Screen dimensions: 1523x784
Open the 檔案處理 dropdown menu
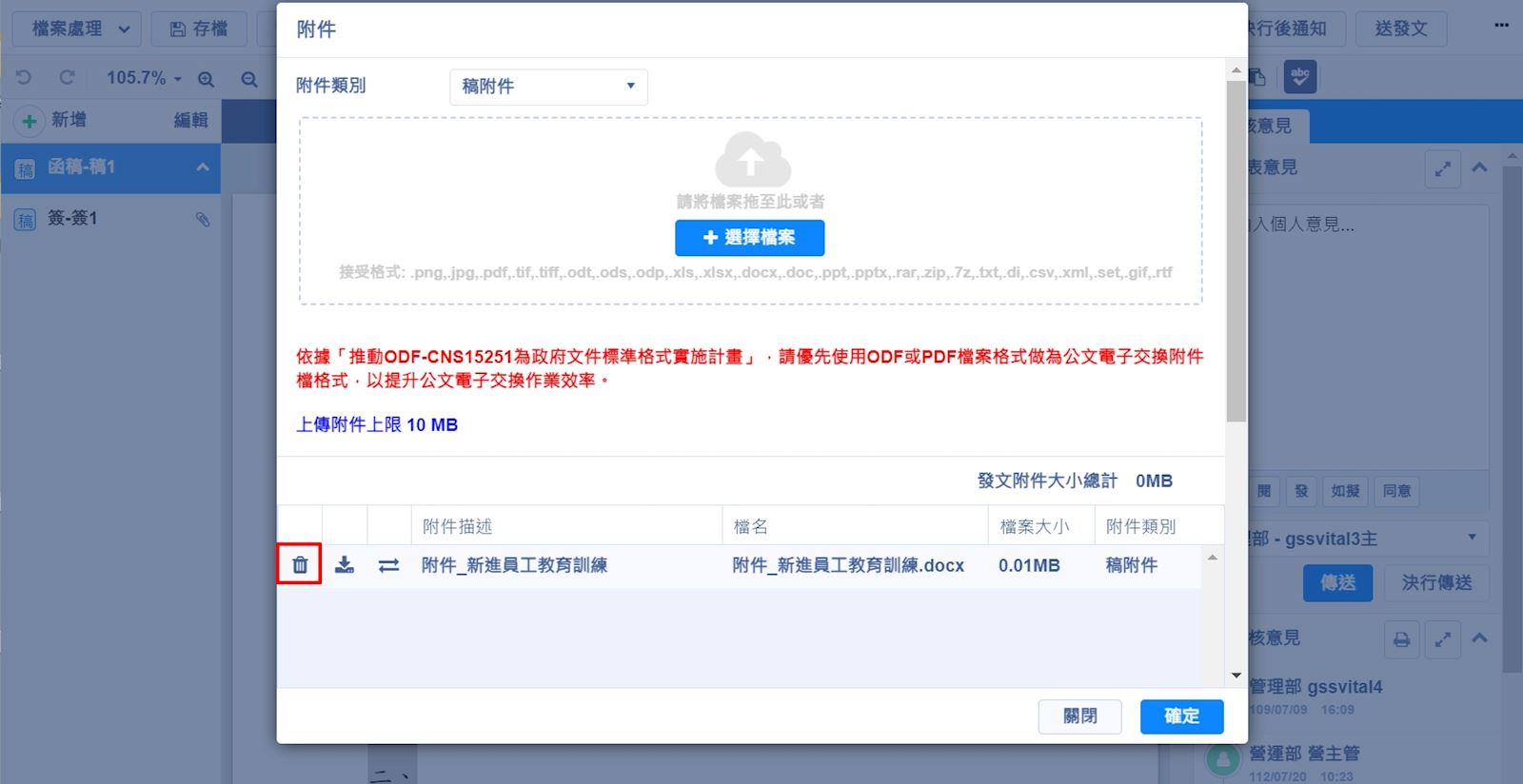[80, 29]
